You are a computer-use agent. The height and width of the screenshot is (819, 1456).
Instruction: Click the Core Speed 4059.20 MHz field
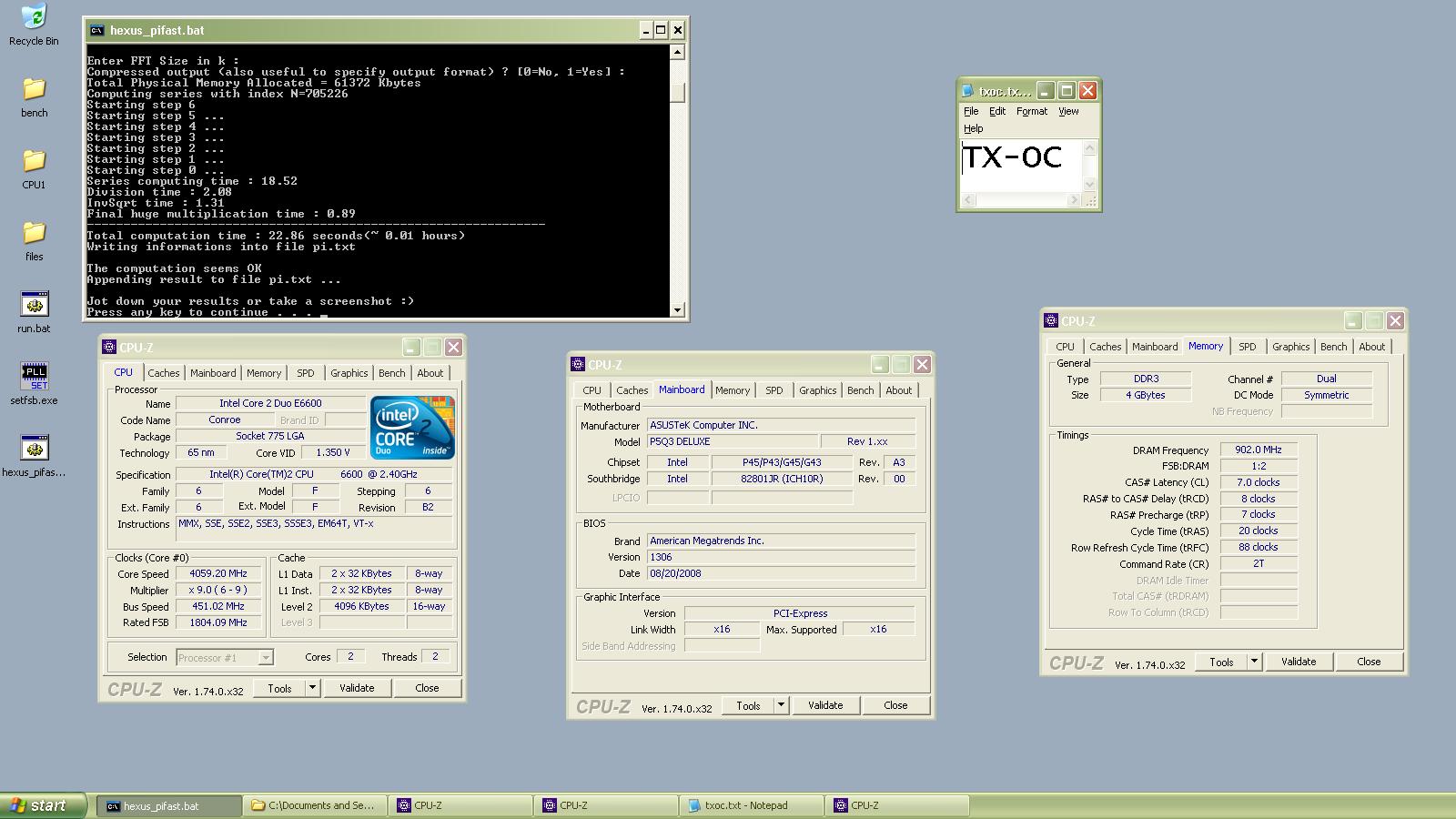pyautogui.click(x=217, y=574)
